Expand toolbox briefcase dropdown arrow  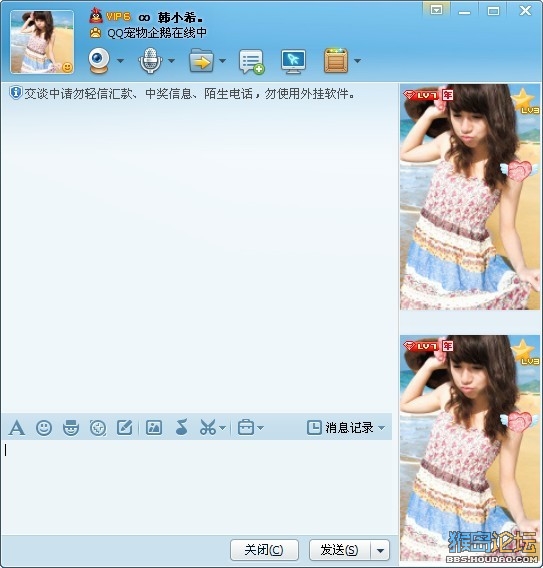260,428
